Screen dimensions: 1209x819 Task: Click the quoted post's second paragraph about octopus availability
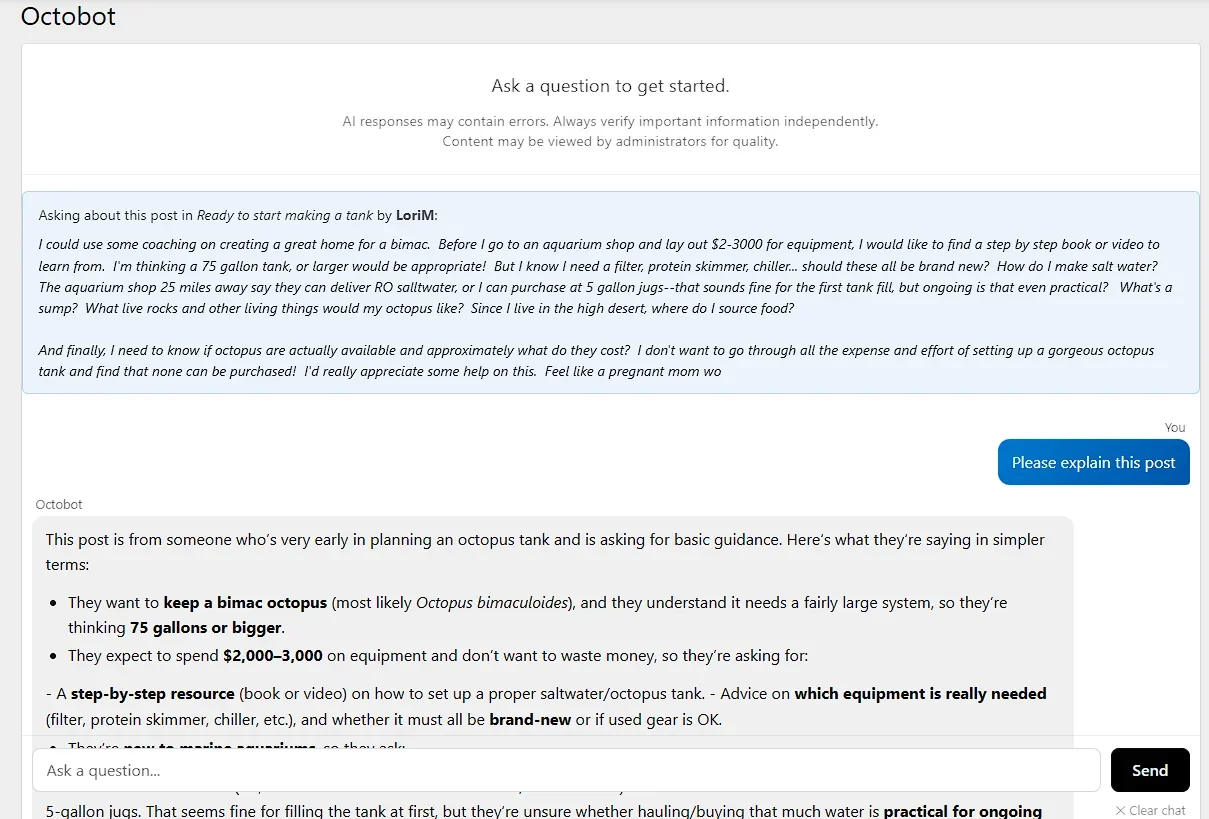coord(596,361)
